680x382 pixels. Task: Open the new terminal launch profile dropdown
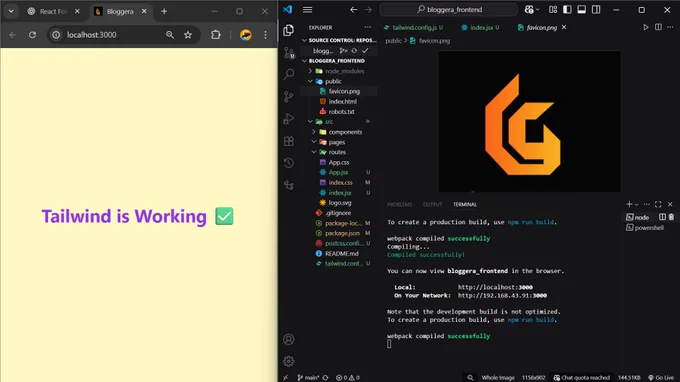click(x=637, y=204)
